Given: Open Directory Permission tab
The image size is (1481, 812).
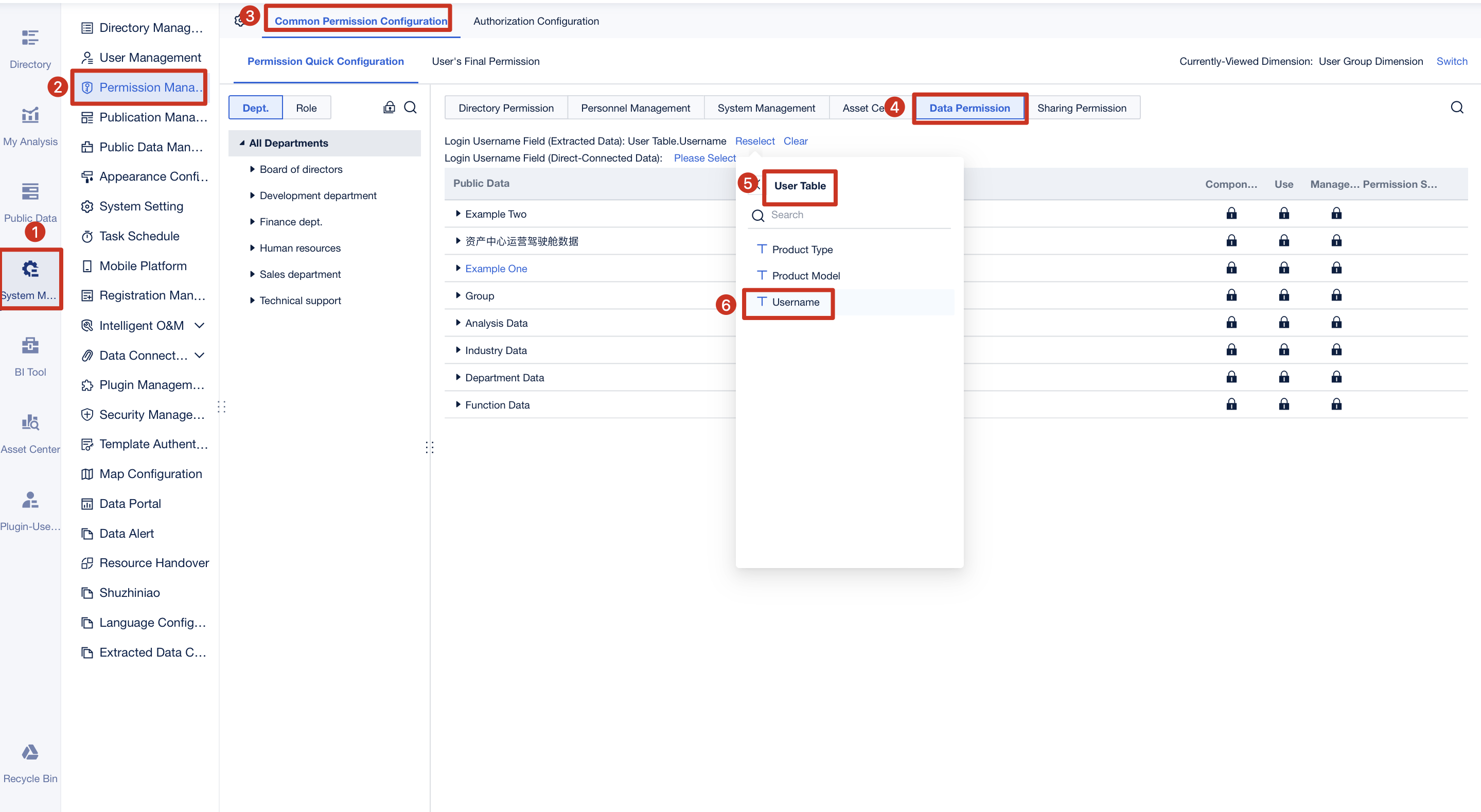Looking at the screenshot, I should (505, 108).
